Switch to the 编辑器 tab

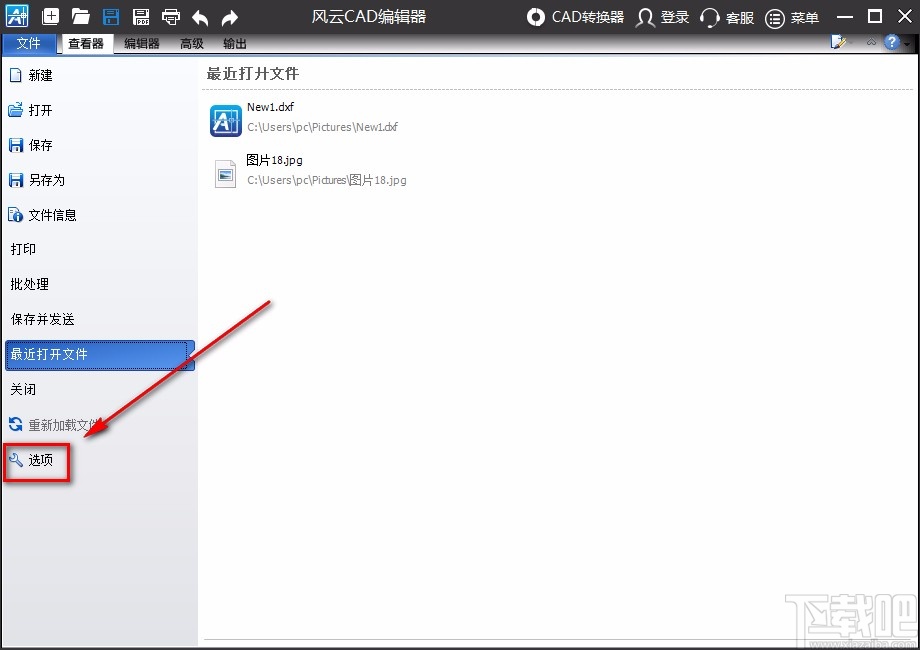coord(141,44)
